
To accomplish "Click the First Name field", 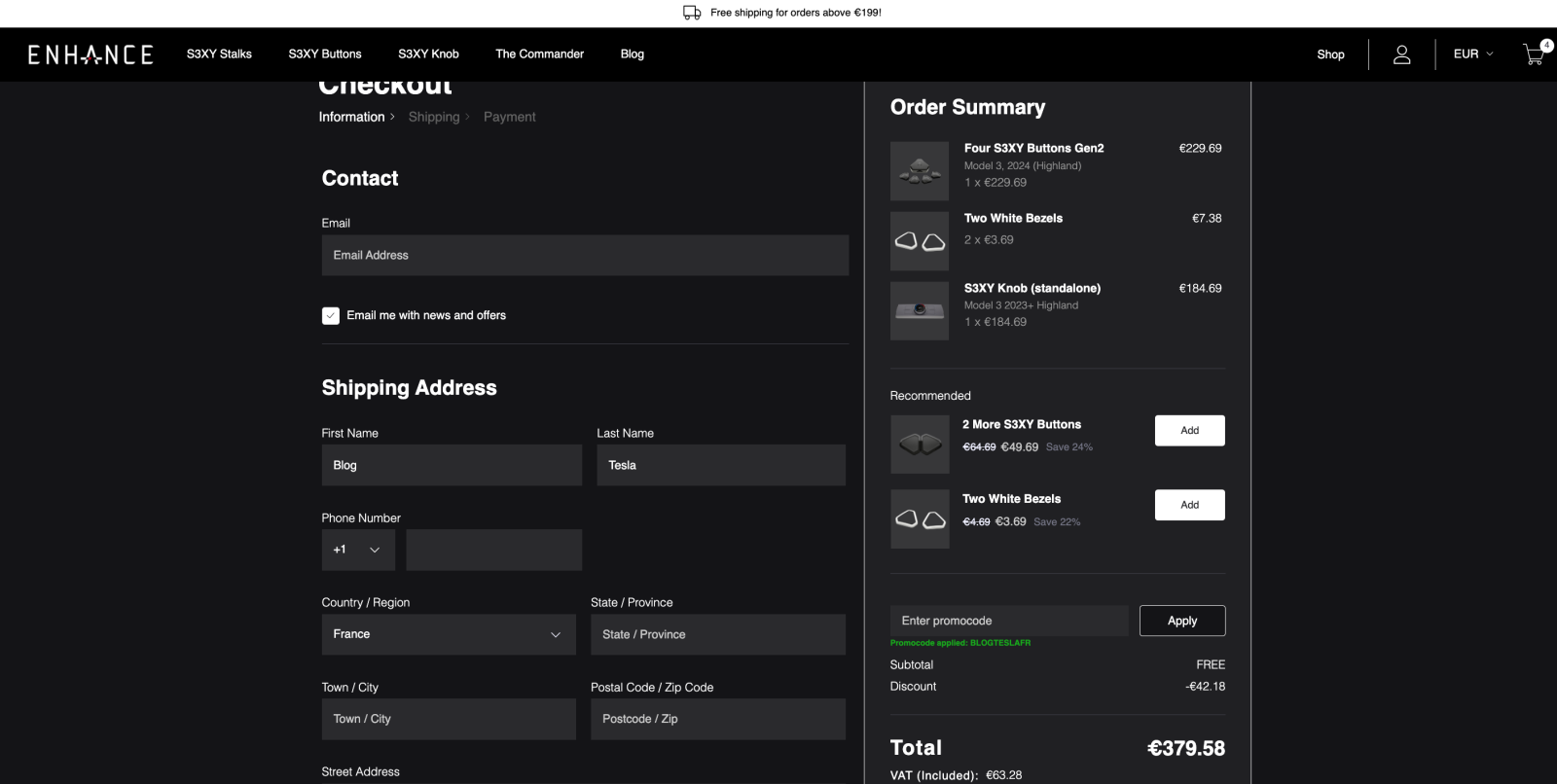I will click(452, 465).
